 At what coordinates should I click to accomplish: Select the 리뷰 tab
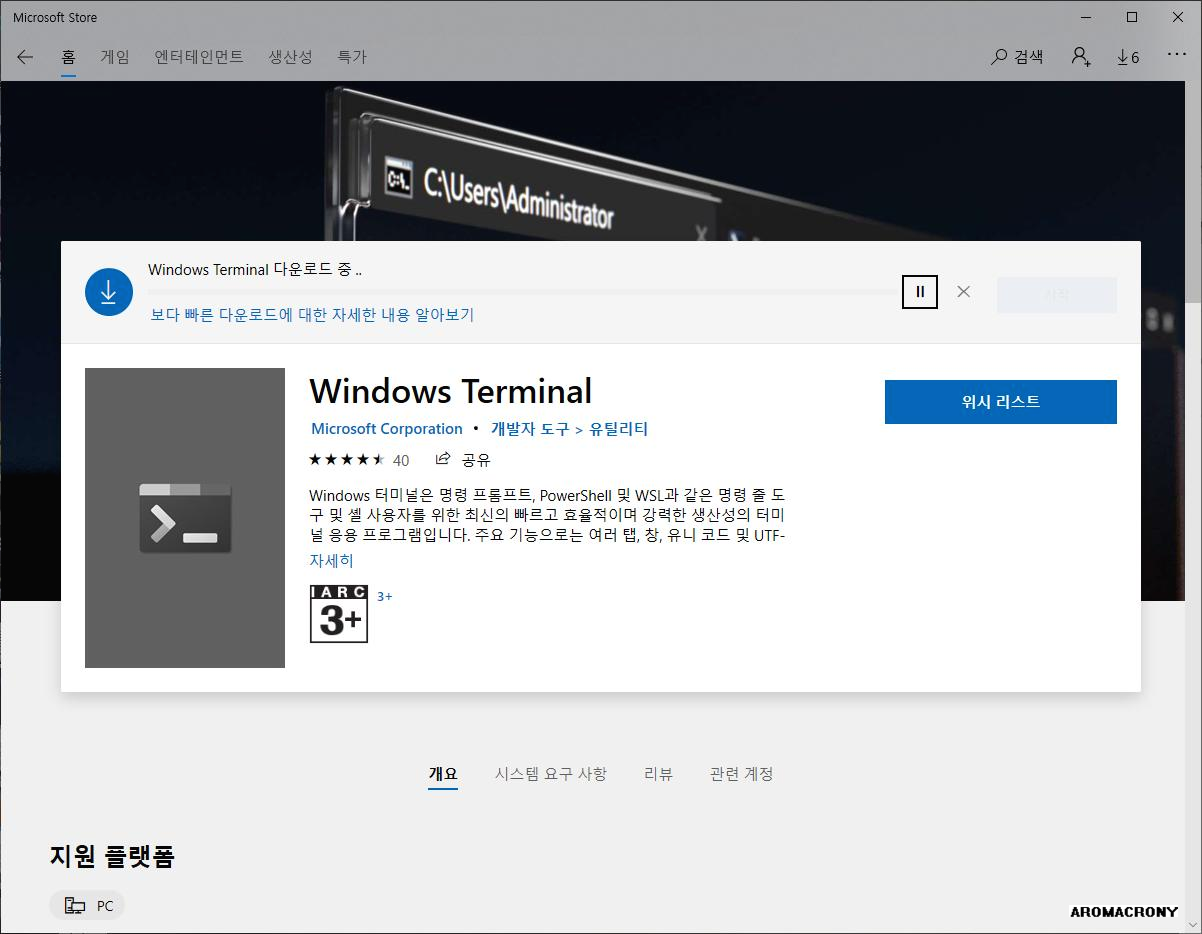pos(658,774)
